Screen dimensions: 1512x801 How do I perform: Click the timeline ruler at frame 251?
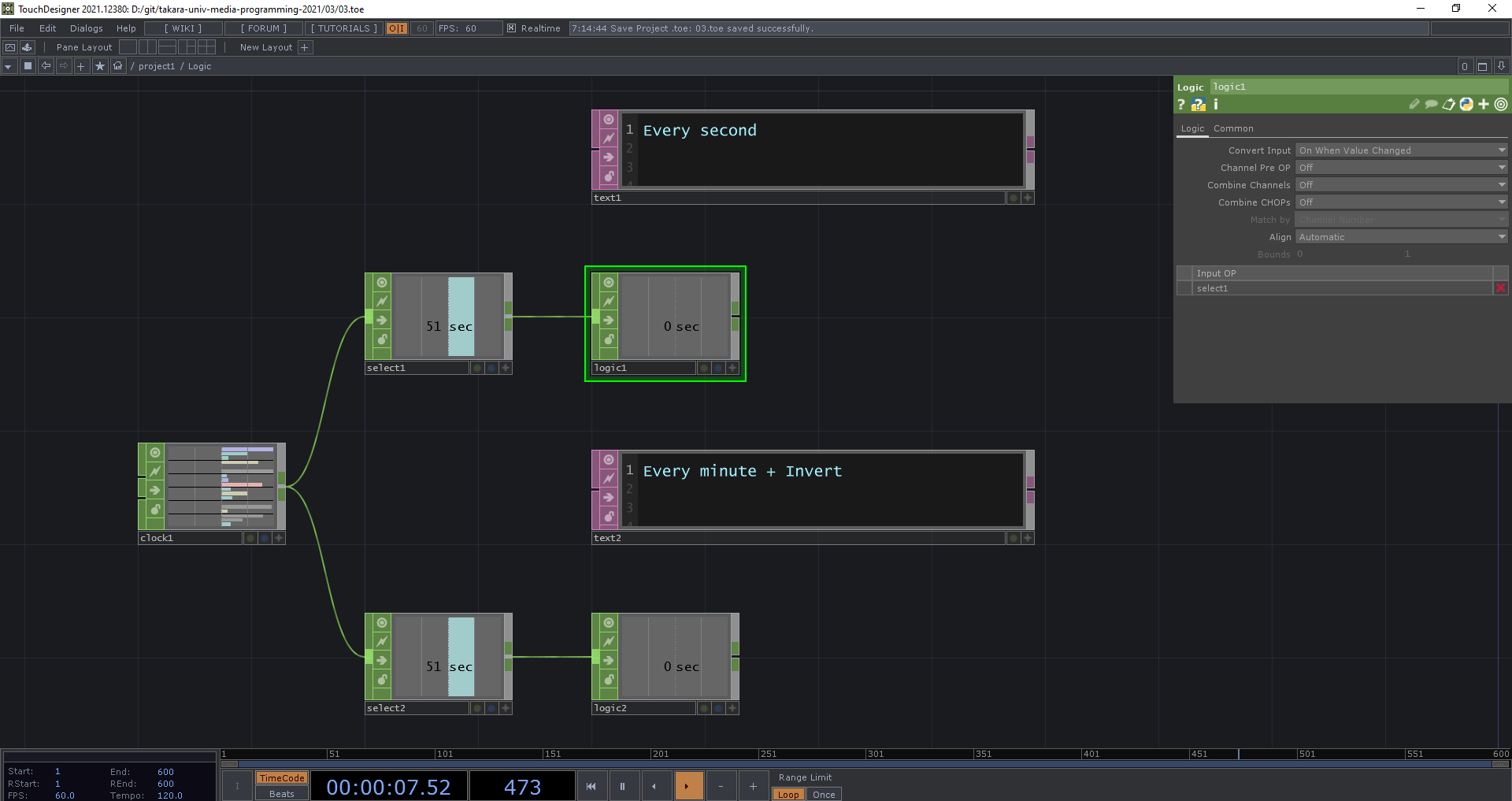point(761,754)
